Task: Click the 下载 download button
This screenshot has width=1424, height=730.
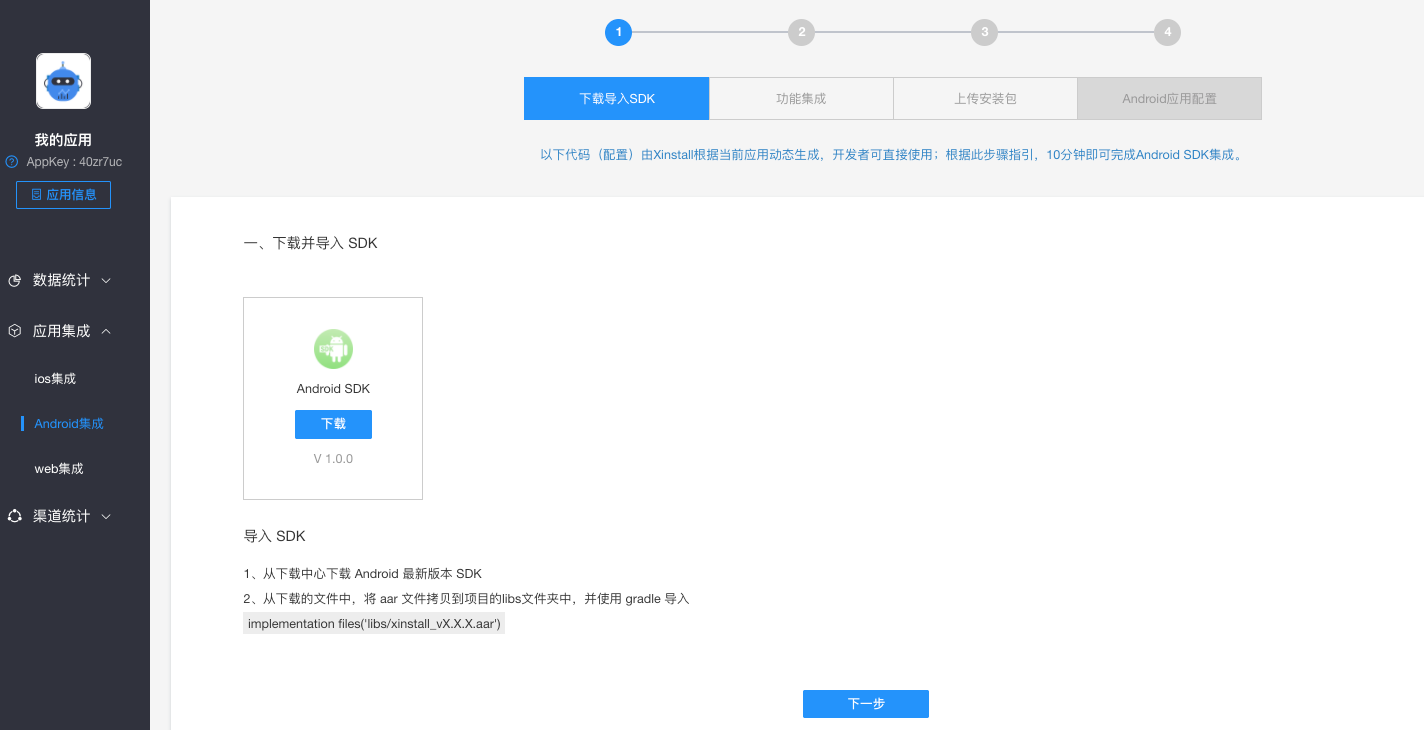Action: click(x=333, y=424)
